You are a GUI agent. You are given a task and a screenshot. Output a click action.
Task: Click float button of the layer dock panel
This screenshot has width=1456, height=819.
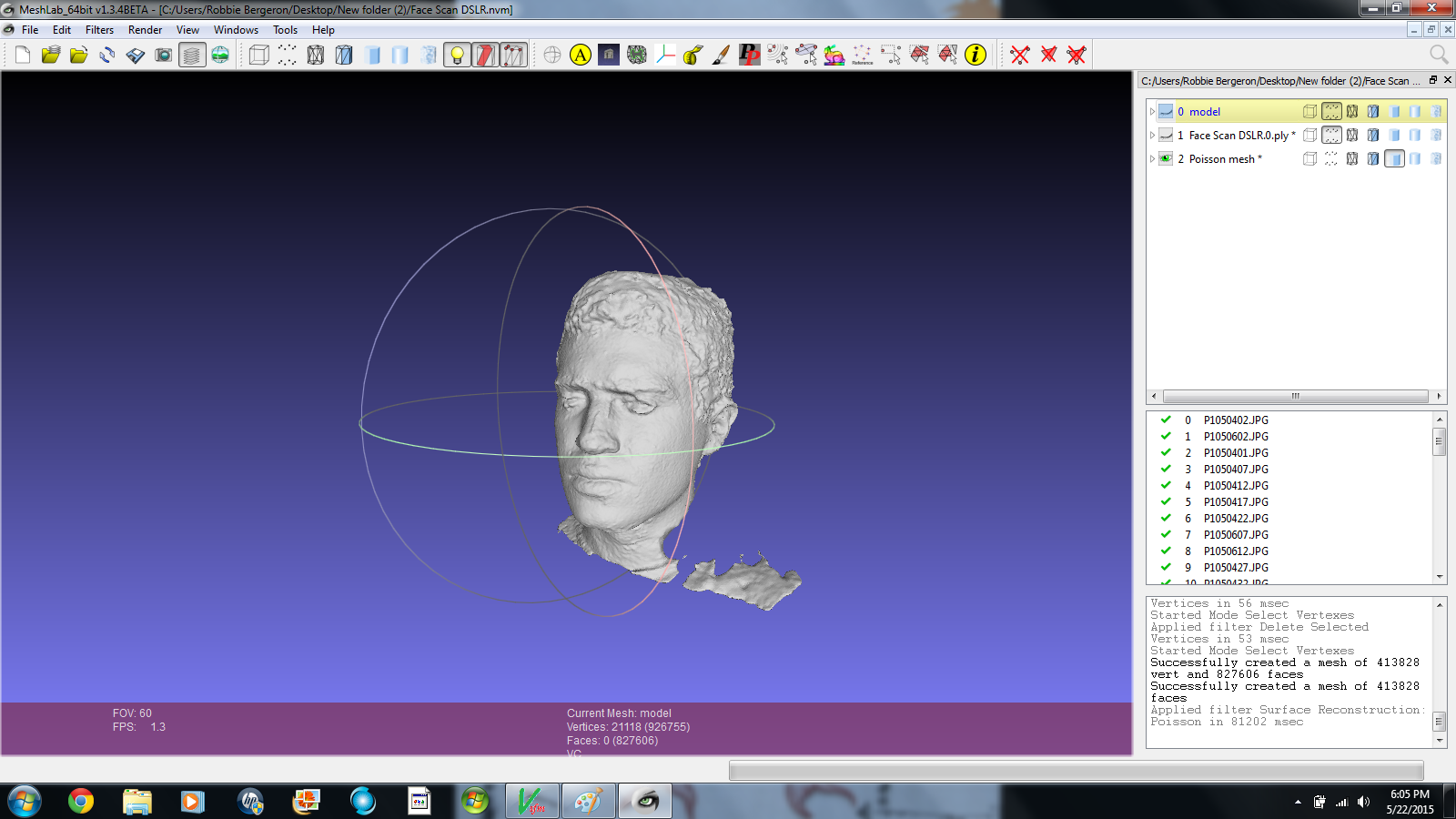[x=1433, y=80]
